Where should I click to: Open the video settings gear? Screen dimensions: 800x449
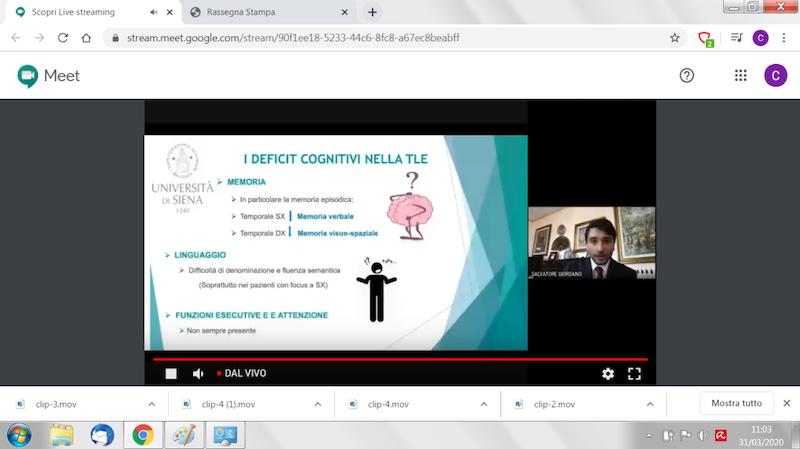pos(608,374)
